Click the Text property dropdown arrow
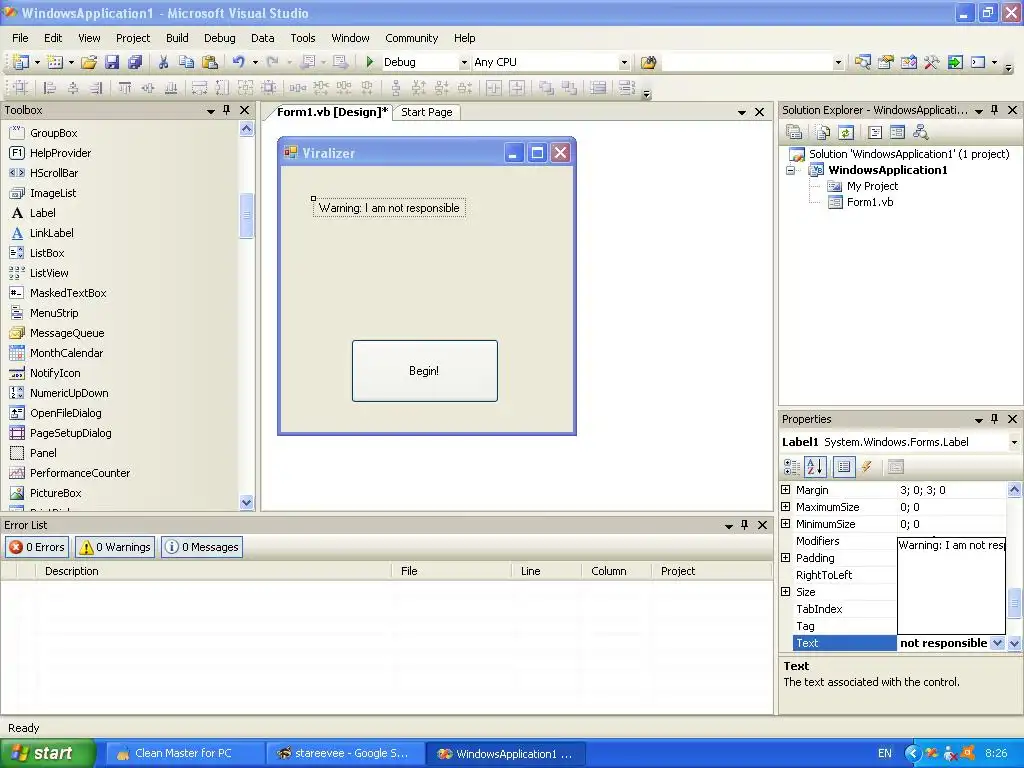 tap(997, 643)
